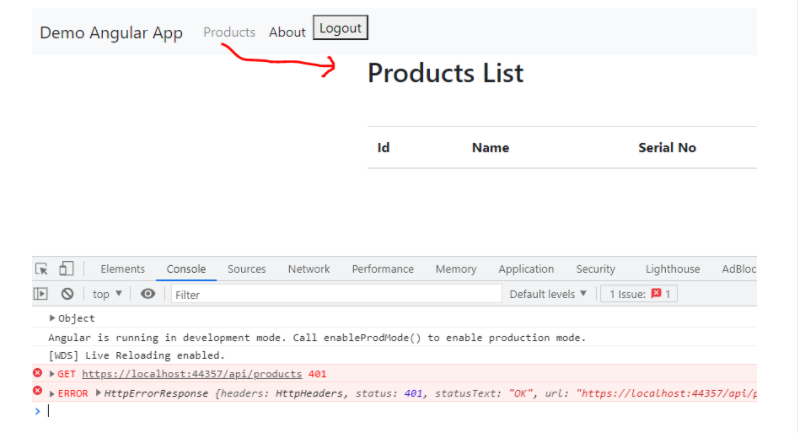Click the eye live expression icon
This screenshot has width=798, height=433.
click(148, 294)
